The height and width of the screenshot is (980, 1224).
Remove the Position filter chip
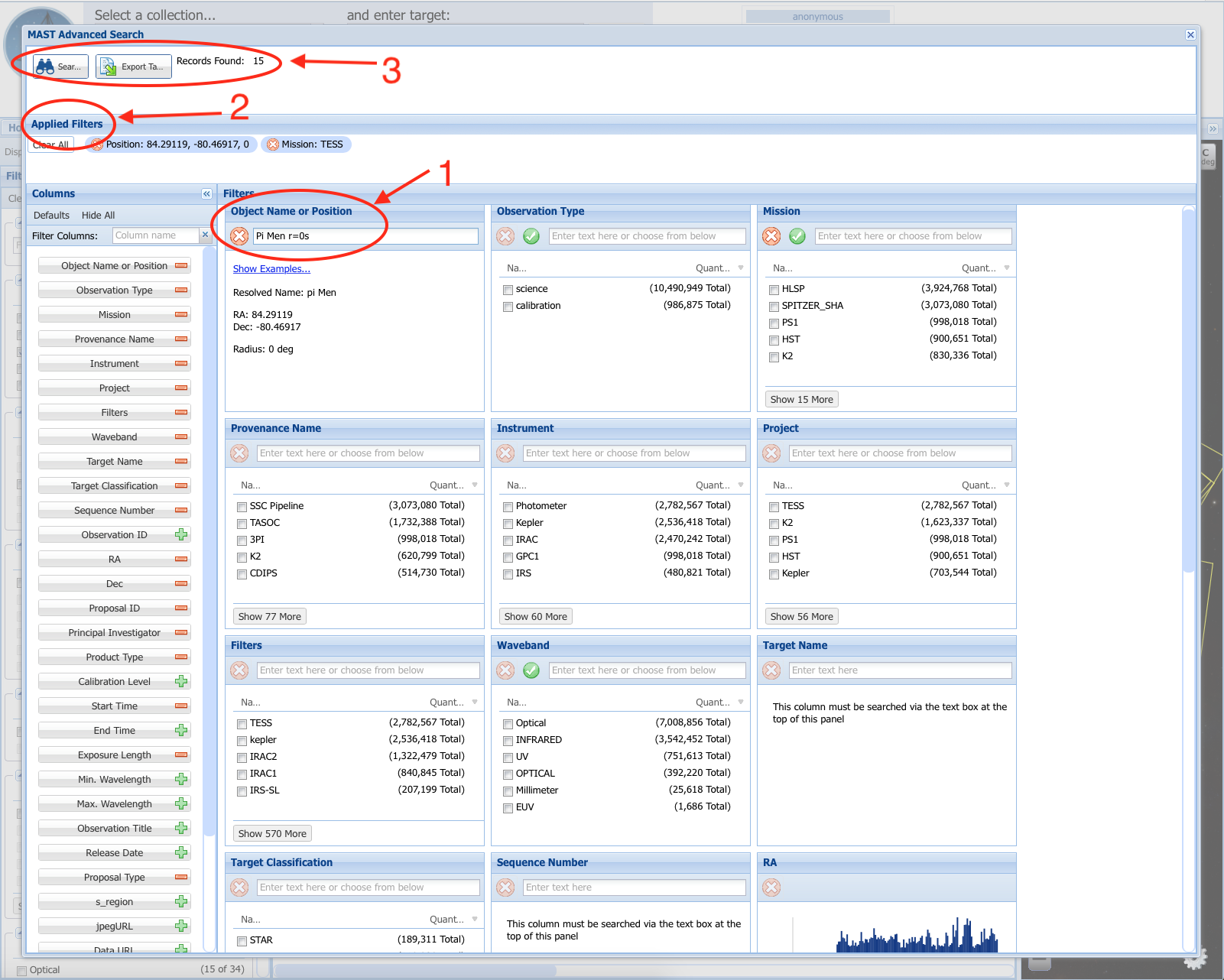[97, 144]
